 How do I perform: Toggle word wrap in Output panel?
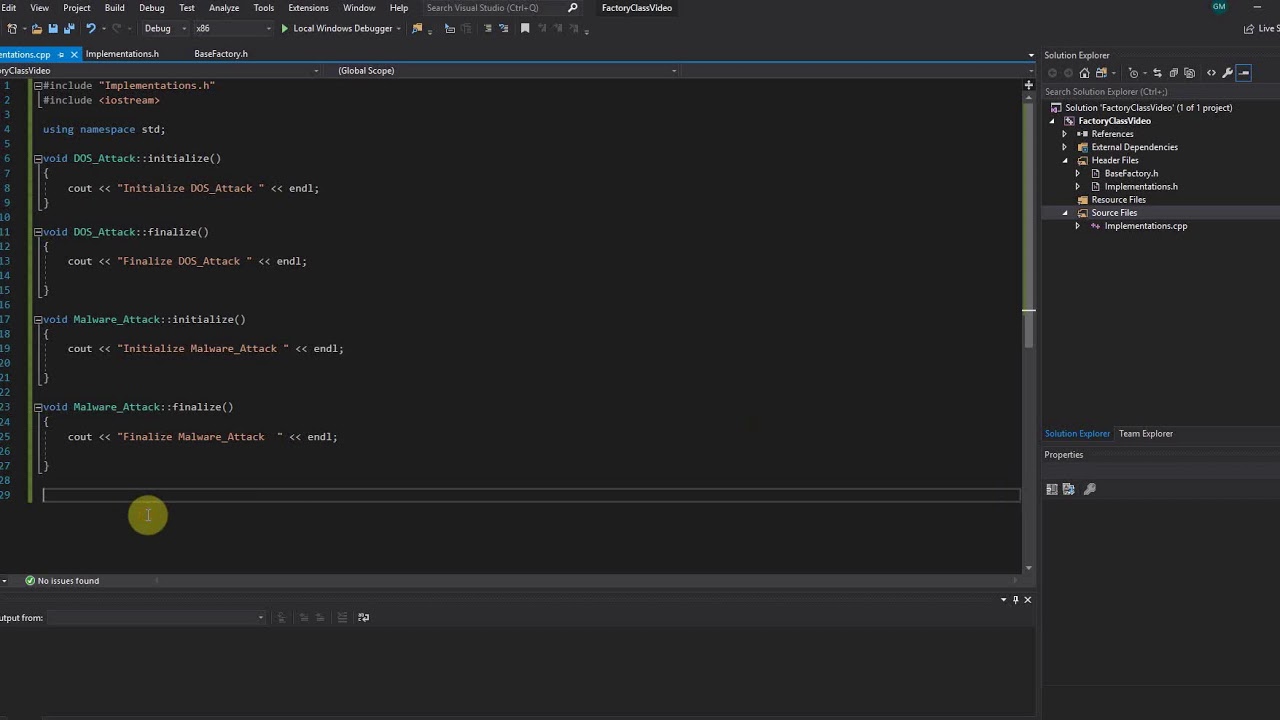(x=363, y=617)
